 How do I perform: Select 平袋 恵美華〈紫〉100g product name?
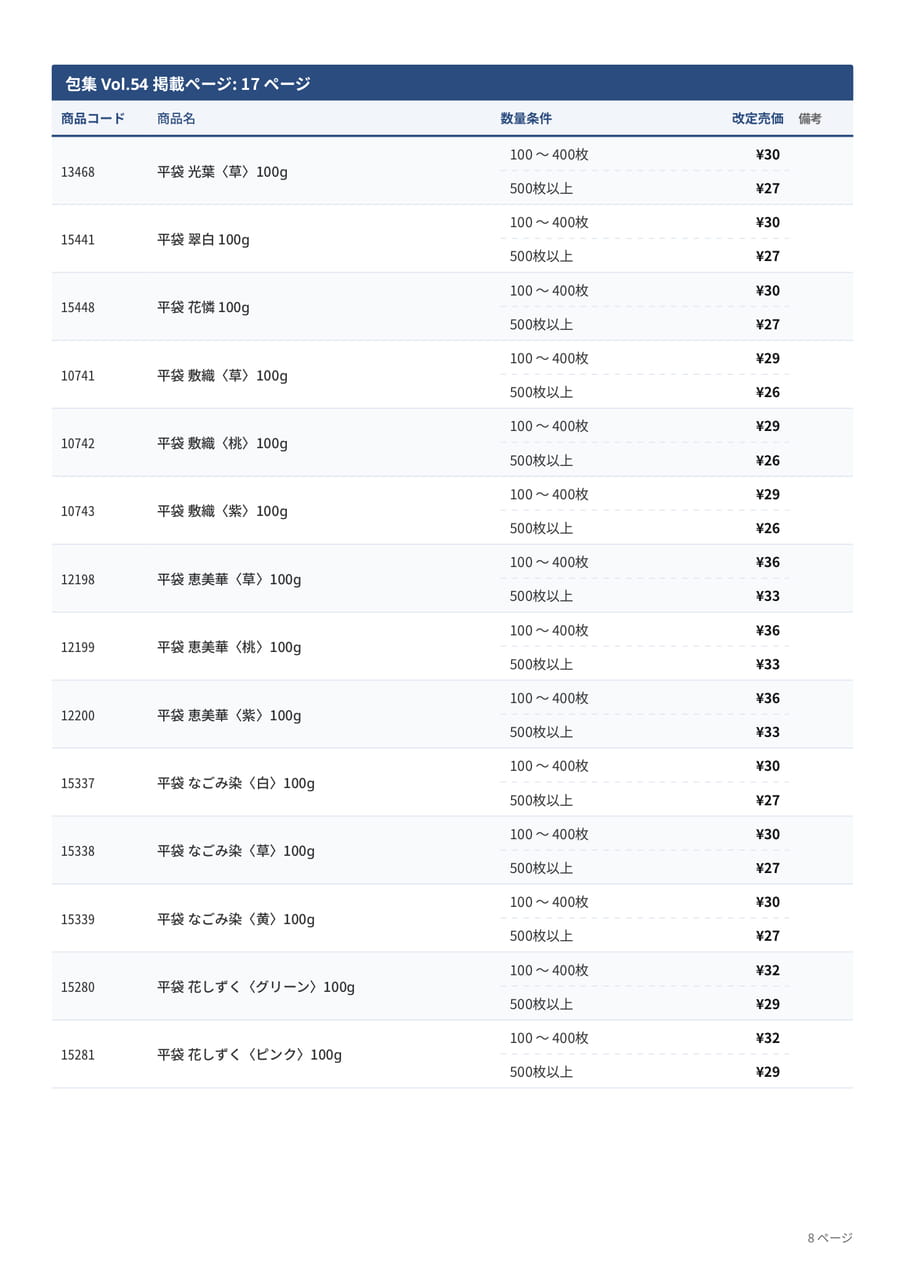[x=229, y=715]
